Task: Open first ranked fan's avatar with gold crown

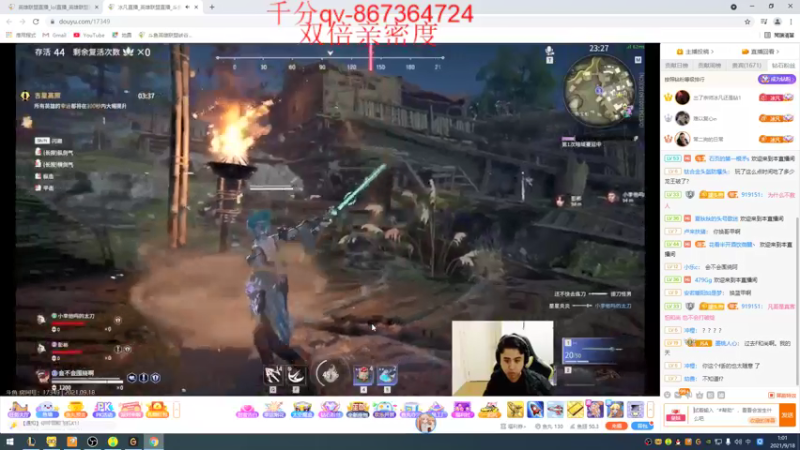Action: click(682, 97)
